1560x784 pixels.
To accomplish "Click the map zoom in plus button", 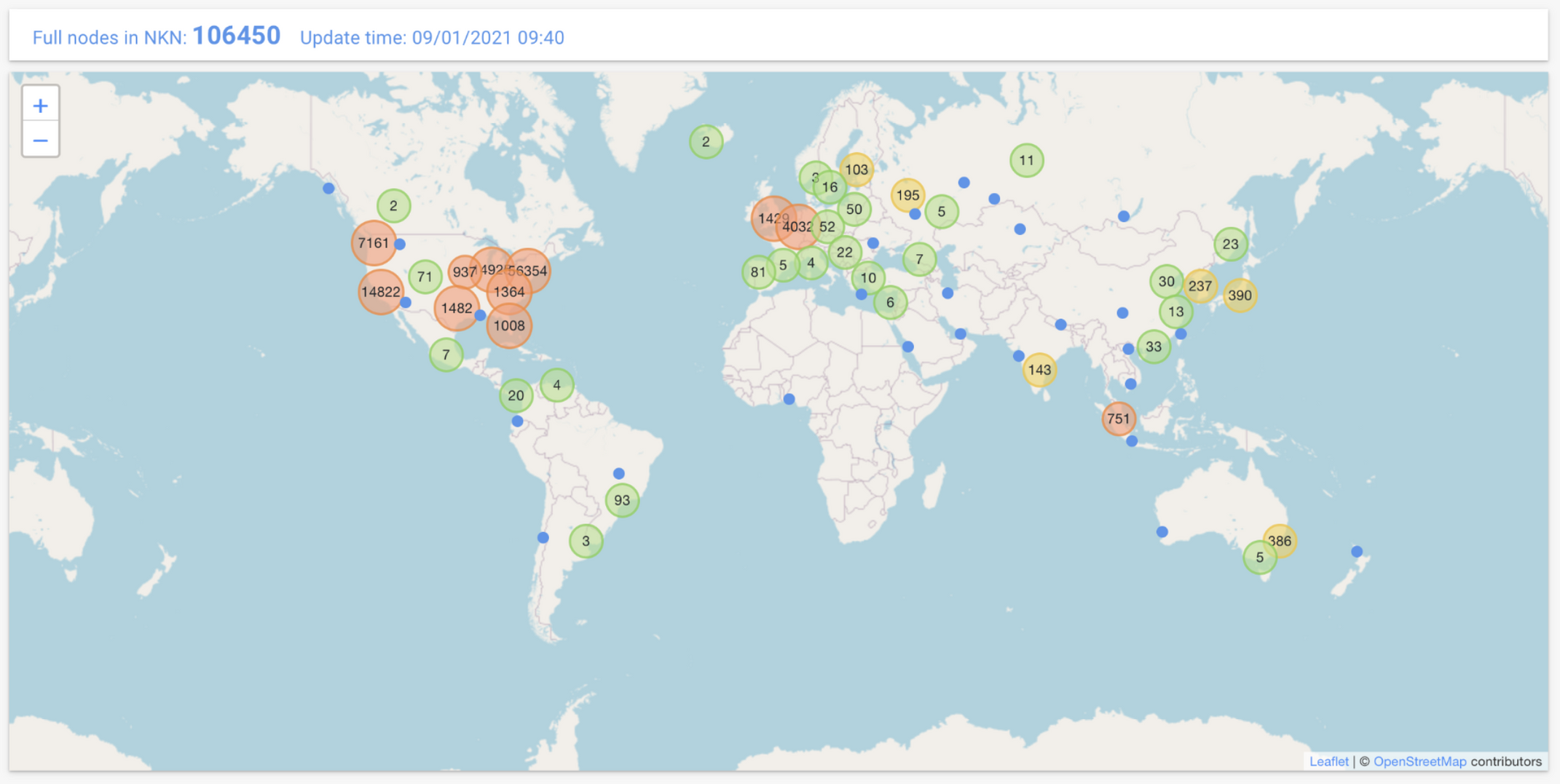I will pyautogui.click(x=41, y=106).
